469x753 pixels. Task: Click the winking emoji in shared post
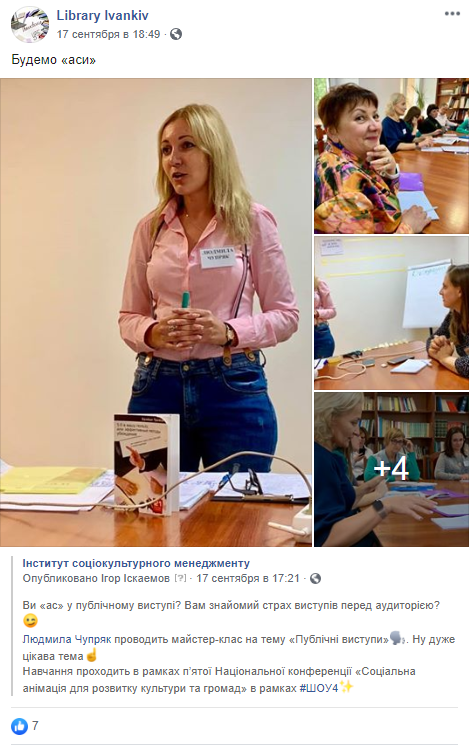point(30,621)
